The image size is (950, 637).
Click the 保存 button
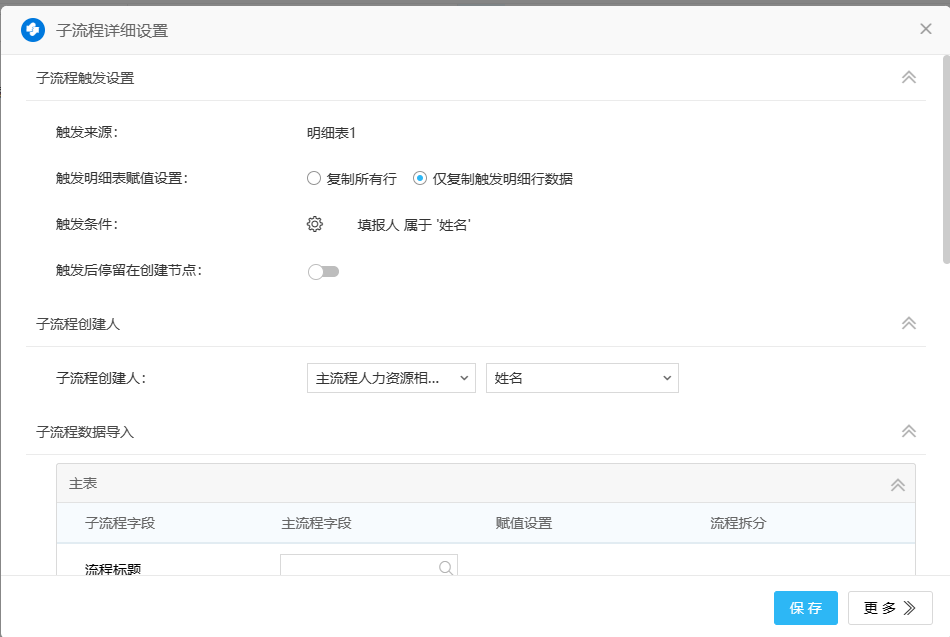805,608
